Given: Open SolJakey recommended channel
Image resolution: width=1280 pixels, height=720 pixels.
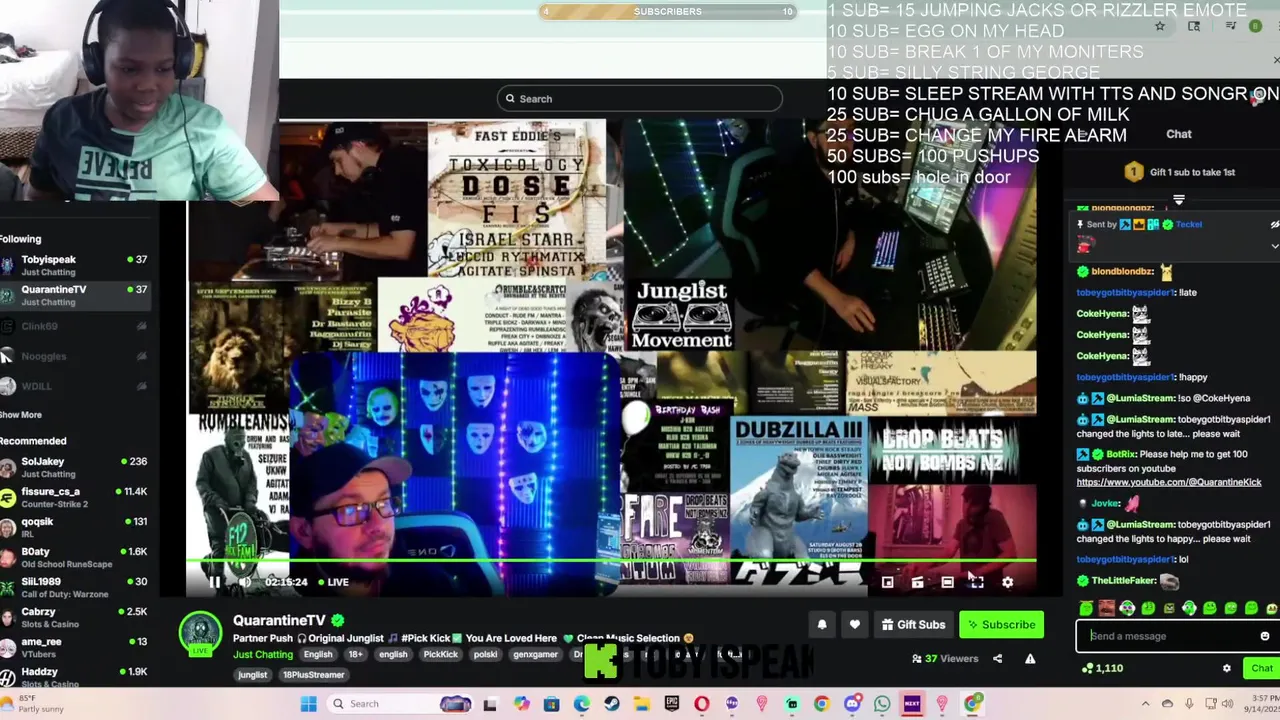Looking at the screenshot, I should [75, 468].
